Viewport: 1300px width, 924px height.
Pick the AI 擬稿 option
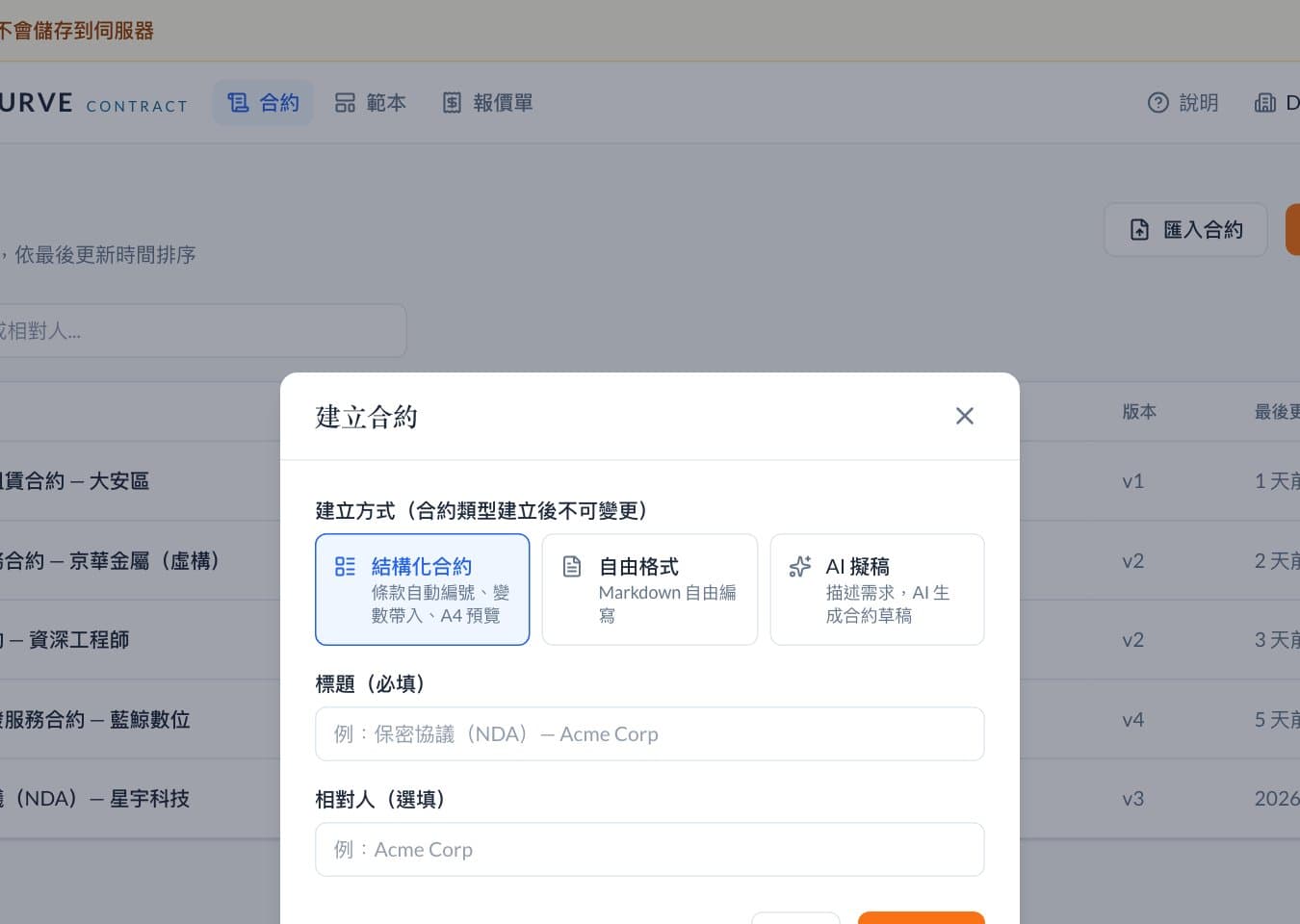[x=877, y=589]
